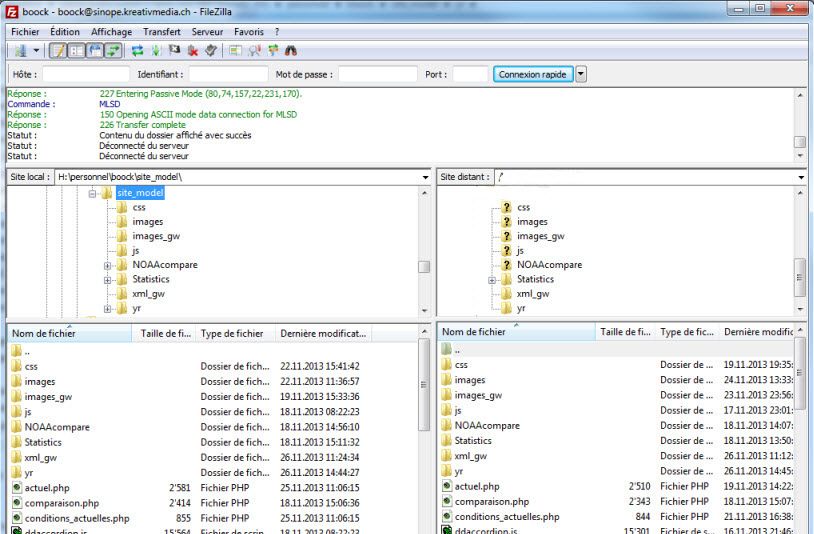Open the quick connect history dropdown
The image size is (814, 534).
click(581, 74)
